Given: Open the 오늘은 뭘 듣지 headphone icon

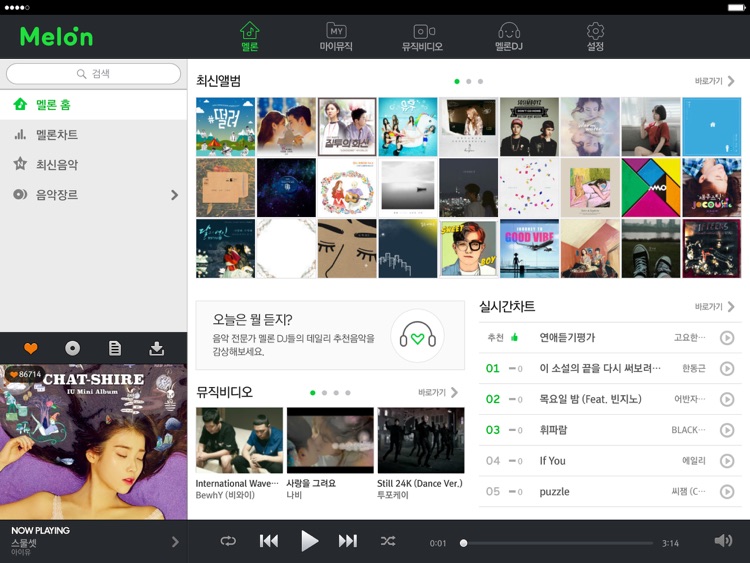Looking at the screenshot, I should coord(417,335).
